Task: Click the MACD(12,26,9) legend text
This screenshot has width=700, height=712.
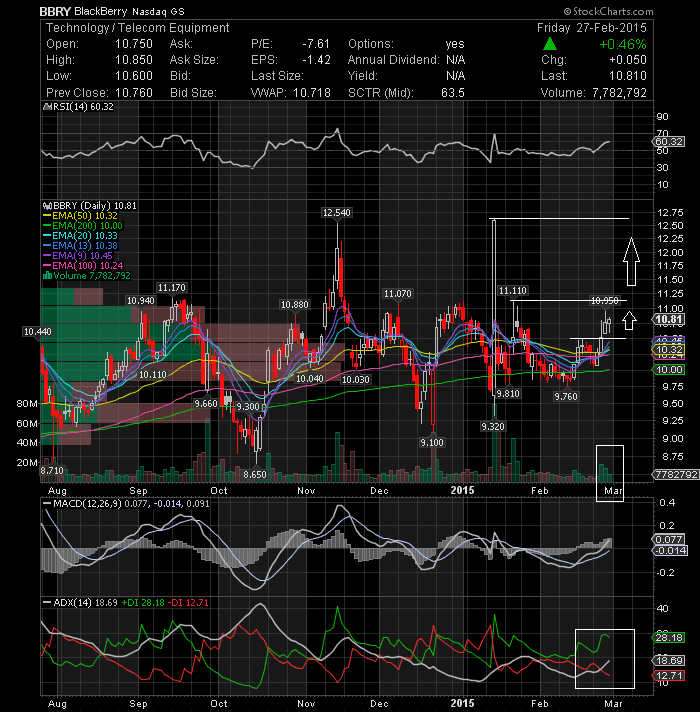Action: [x=87, y=504]
